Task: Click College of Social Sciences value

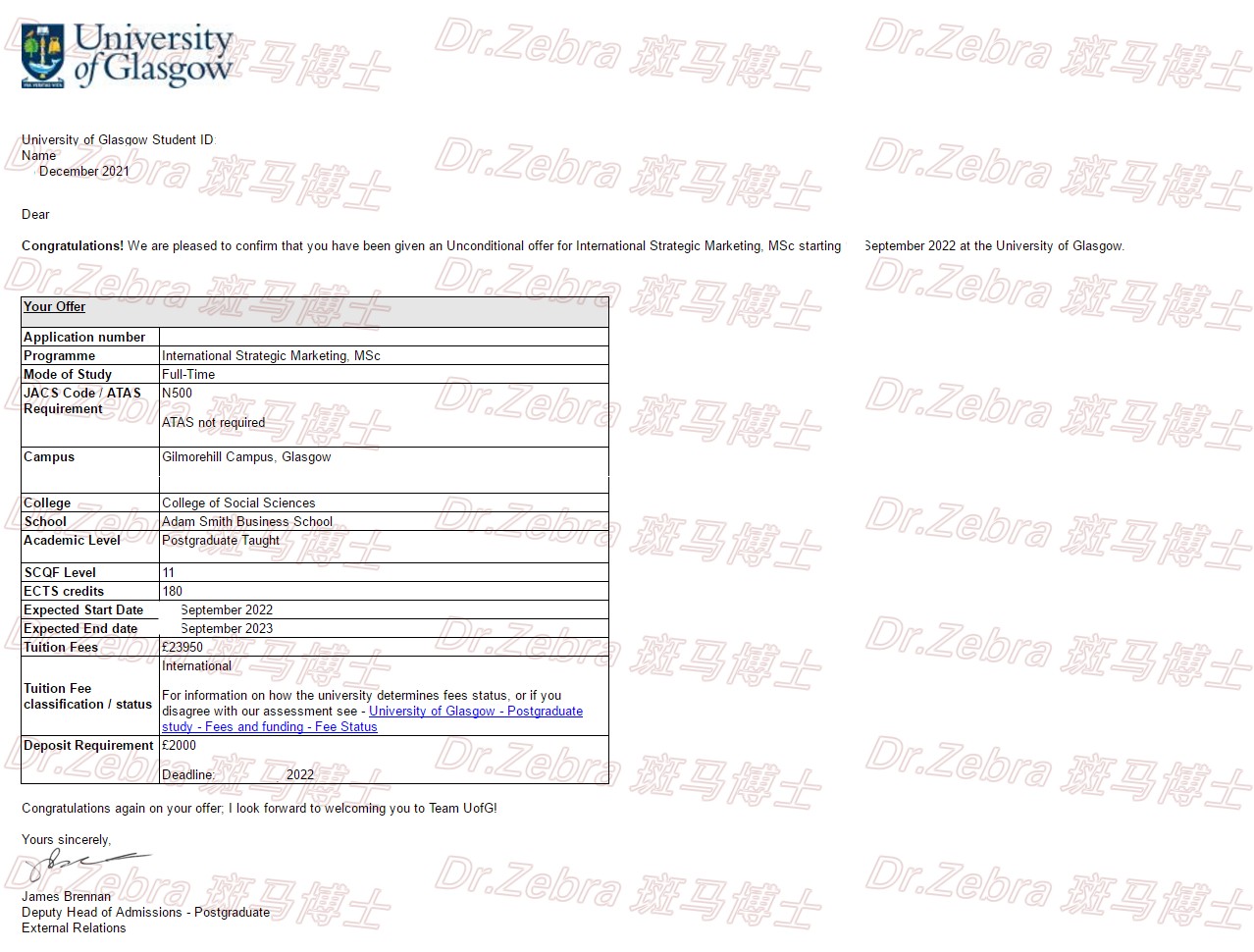Action: point(238,503)
